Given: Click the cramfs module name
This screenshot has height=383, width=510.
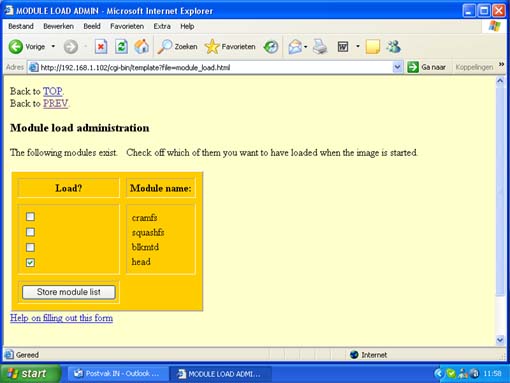Looking at the screenshot, I should (144, 218).
